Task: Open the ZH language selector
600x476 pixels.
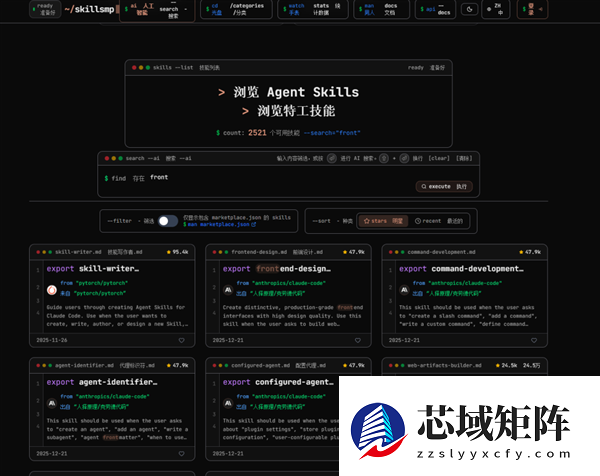Action: click(x=496, y=9)
